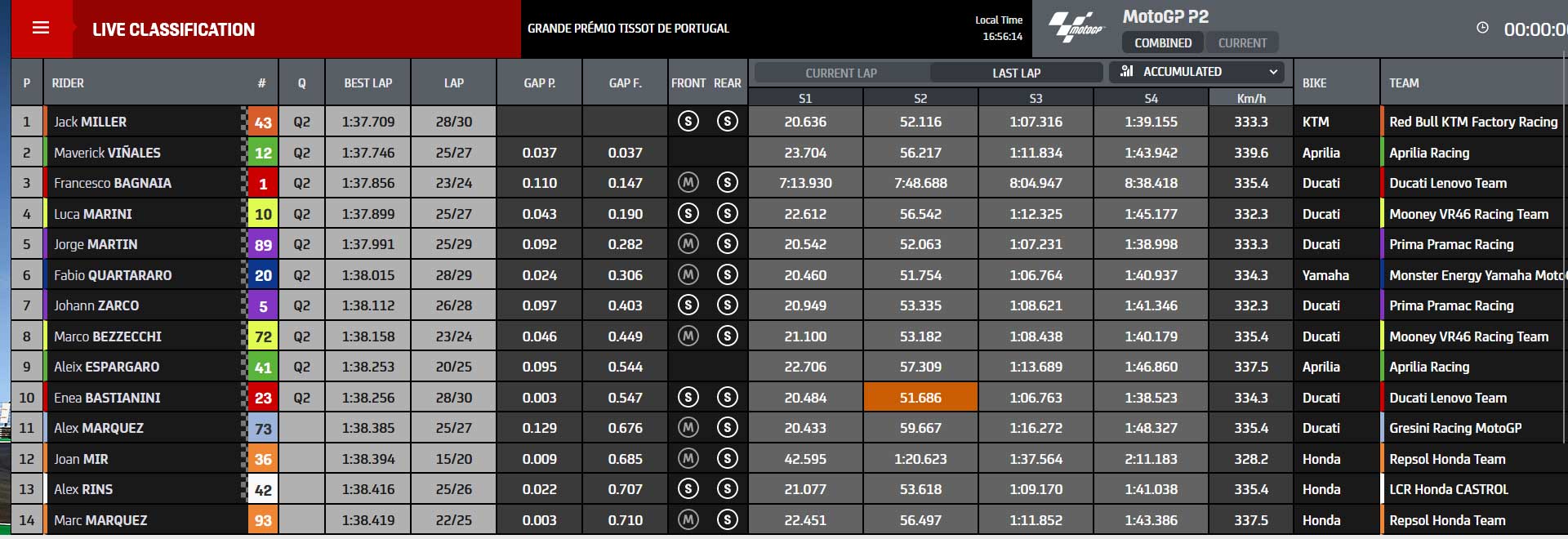Switch to the CURRENT session view
Image resolution: width=1568 pixels, height=539 pixels.
(x=1242, y=42)
